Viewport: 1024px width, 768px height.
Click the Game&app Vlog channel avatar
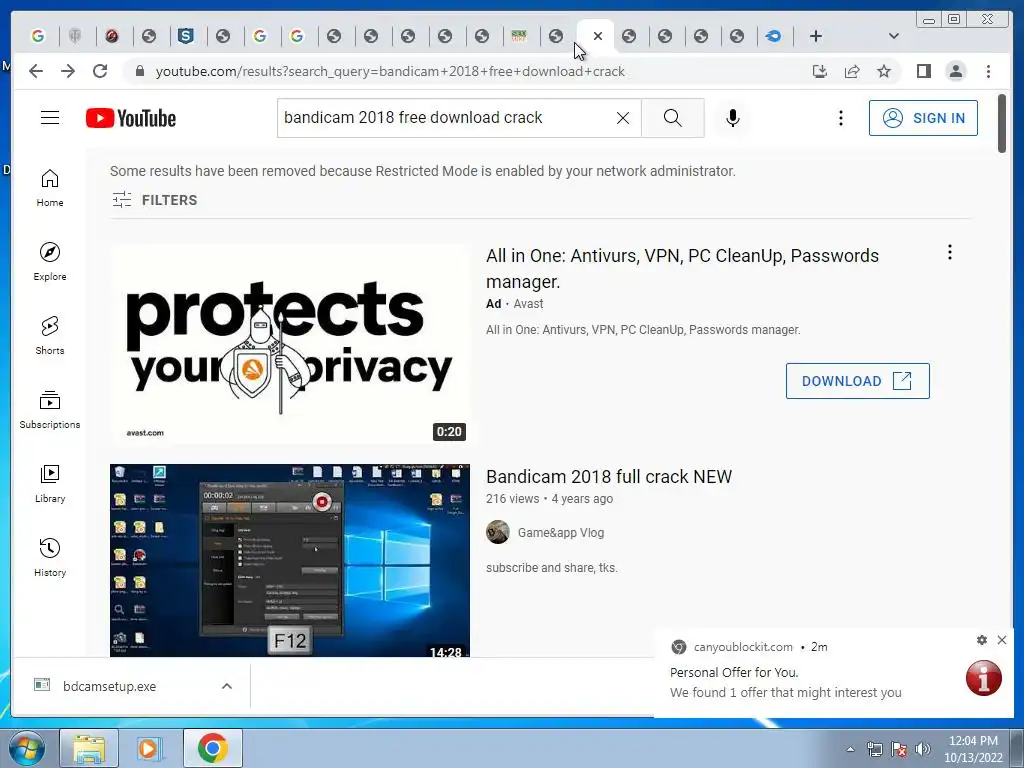(x=498, y=532)
